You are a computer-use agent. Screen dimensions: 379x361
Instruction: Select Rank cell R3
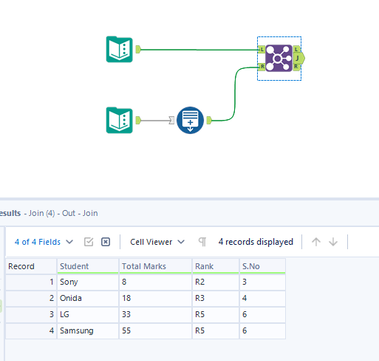[216, 298]
